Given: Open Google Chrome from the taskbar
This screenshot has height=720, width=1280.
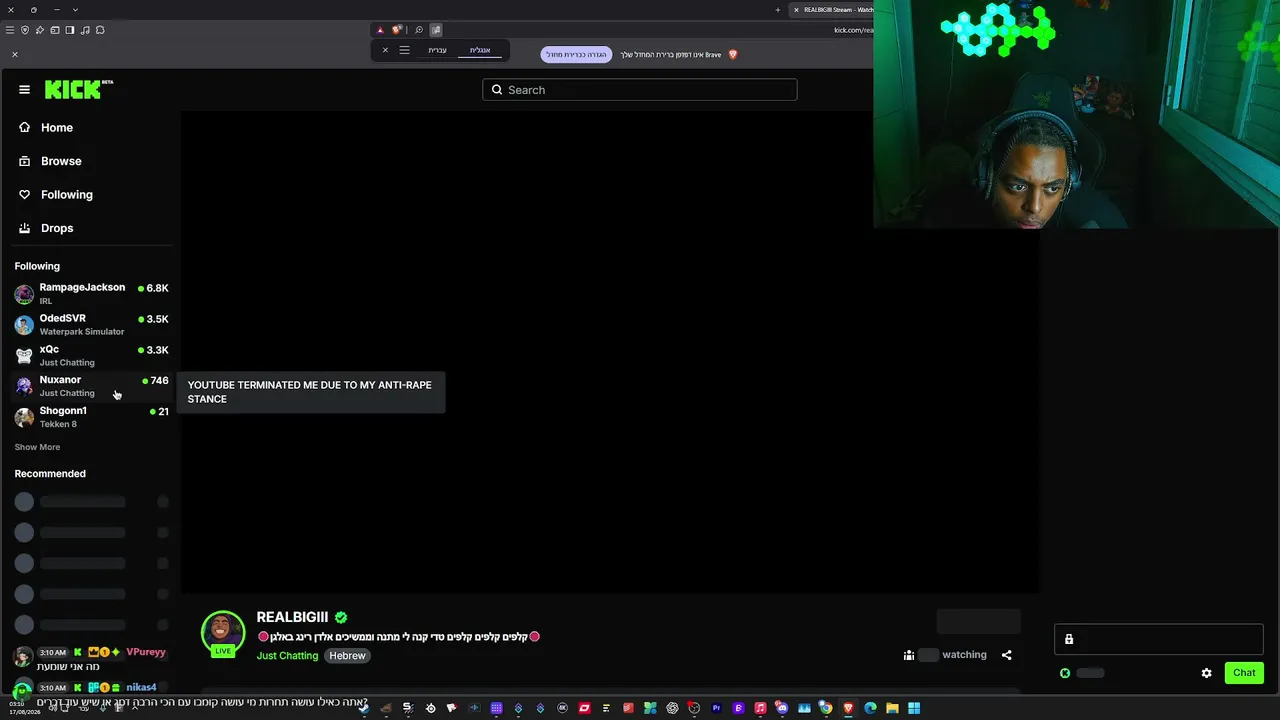Looking at the screenshot, I should (x=826, y=708).
